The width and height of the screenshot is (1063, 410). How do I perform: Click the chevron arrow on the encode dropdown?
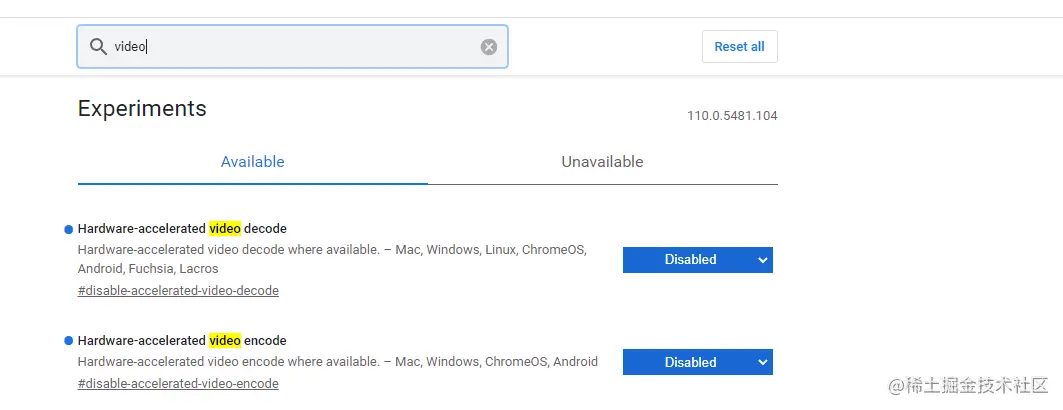click(762, 362)
